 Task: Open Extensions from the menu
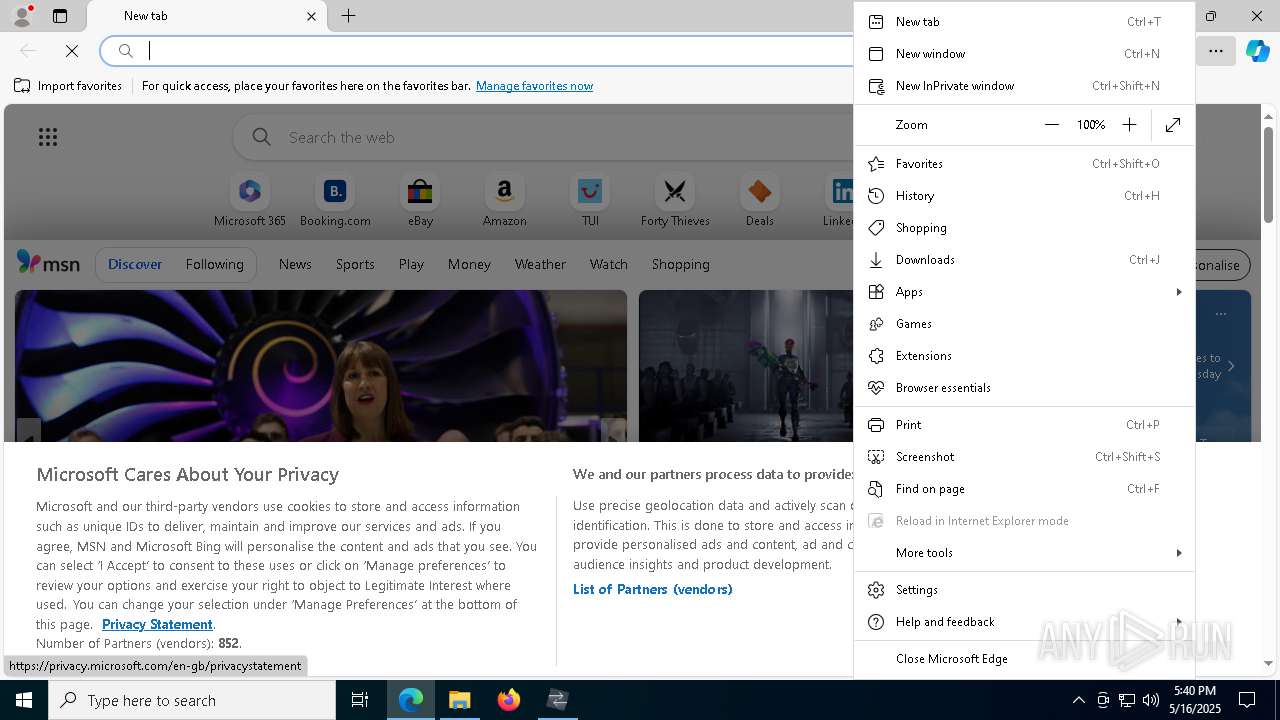[x=1024, y=356]
